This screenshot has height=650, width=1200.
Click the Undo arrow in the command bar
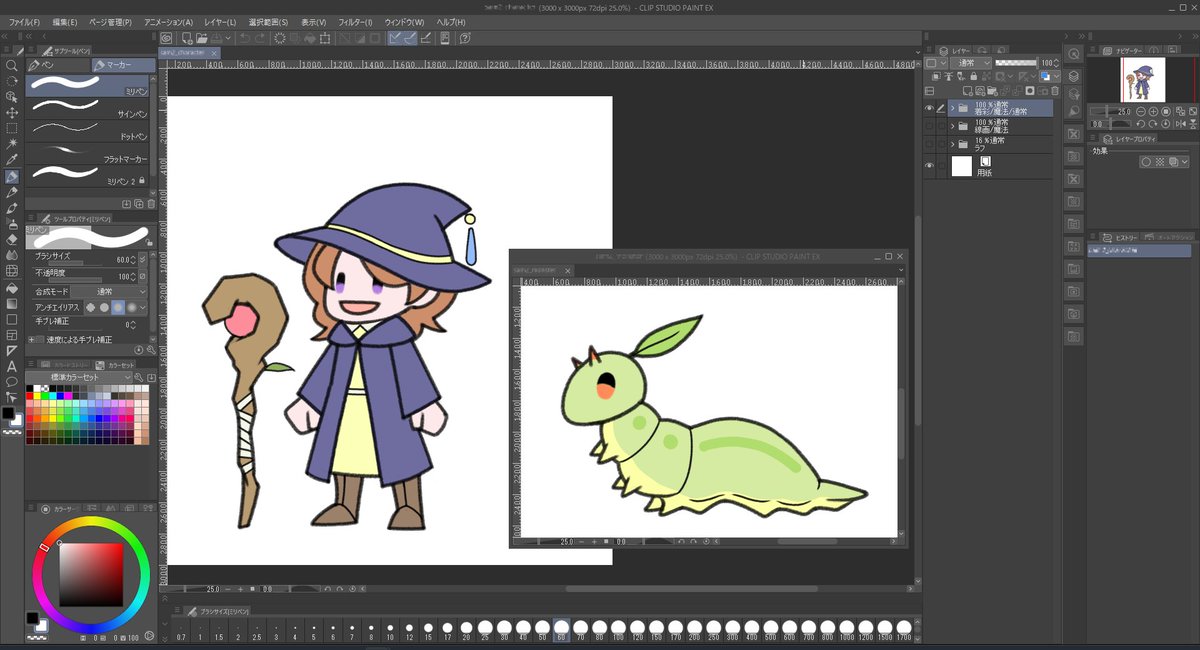[245, 38]
